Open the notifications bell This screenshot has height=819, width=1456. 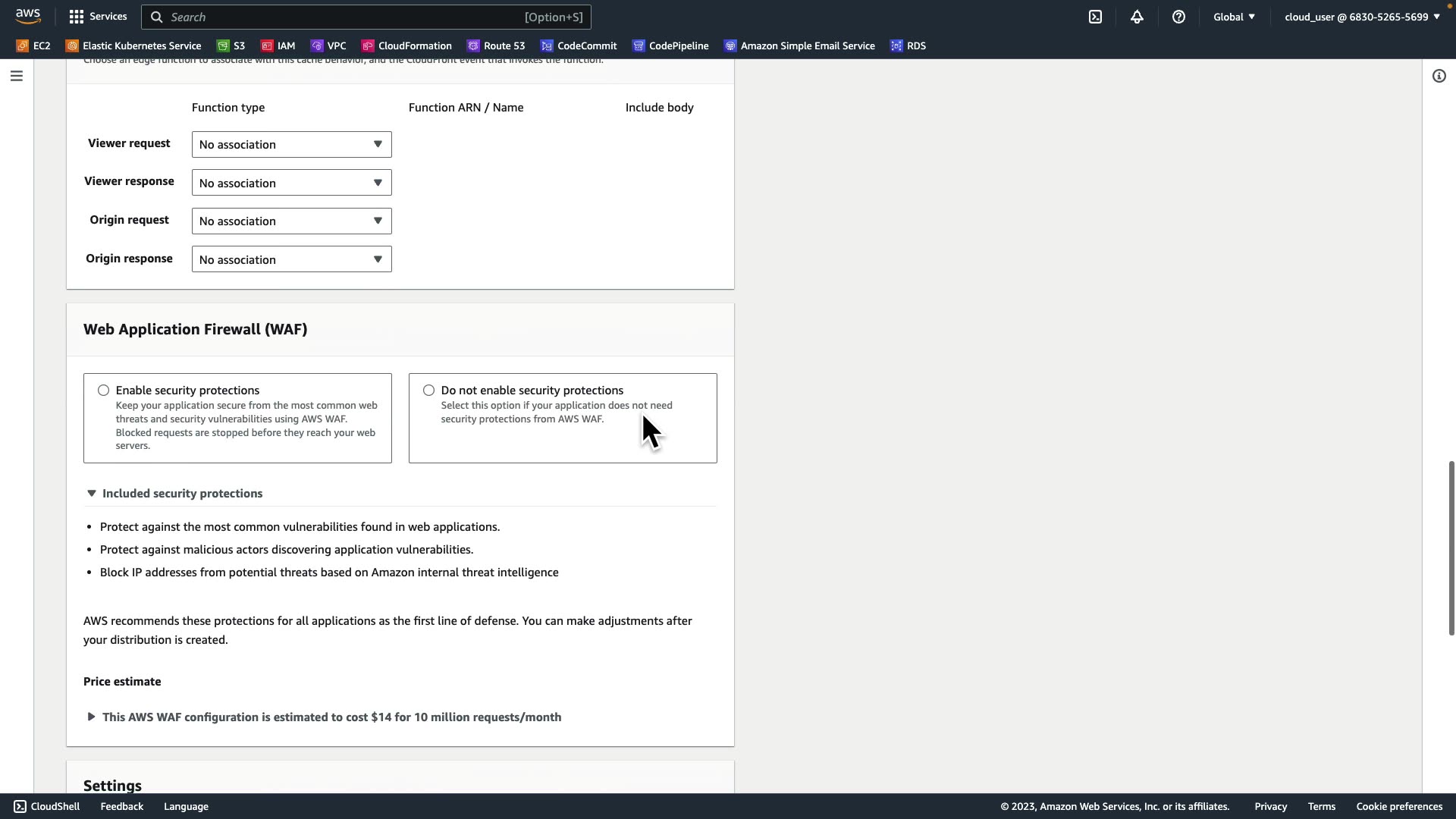(x=1137, y=17)
